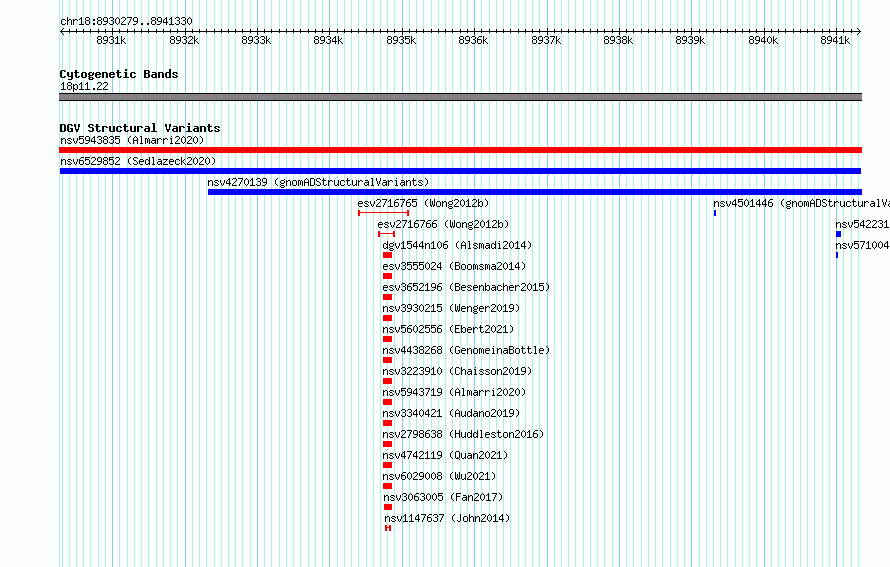Viewport: 890px width, 567px height.
Task: Click red block under nsv4742119
Action: [x=388, y=465]
